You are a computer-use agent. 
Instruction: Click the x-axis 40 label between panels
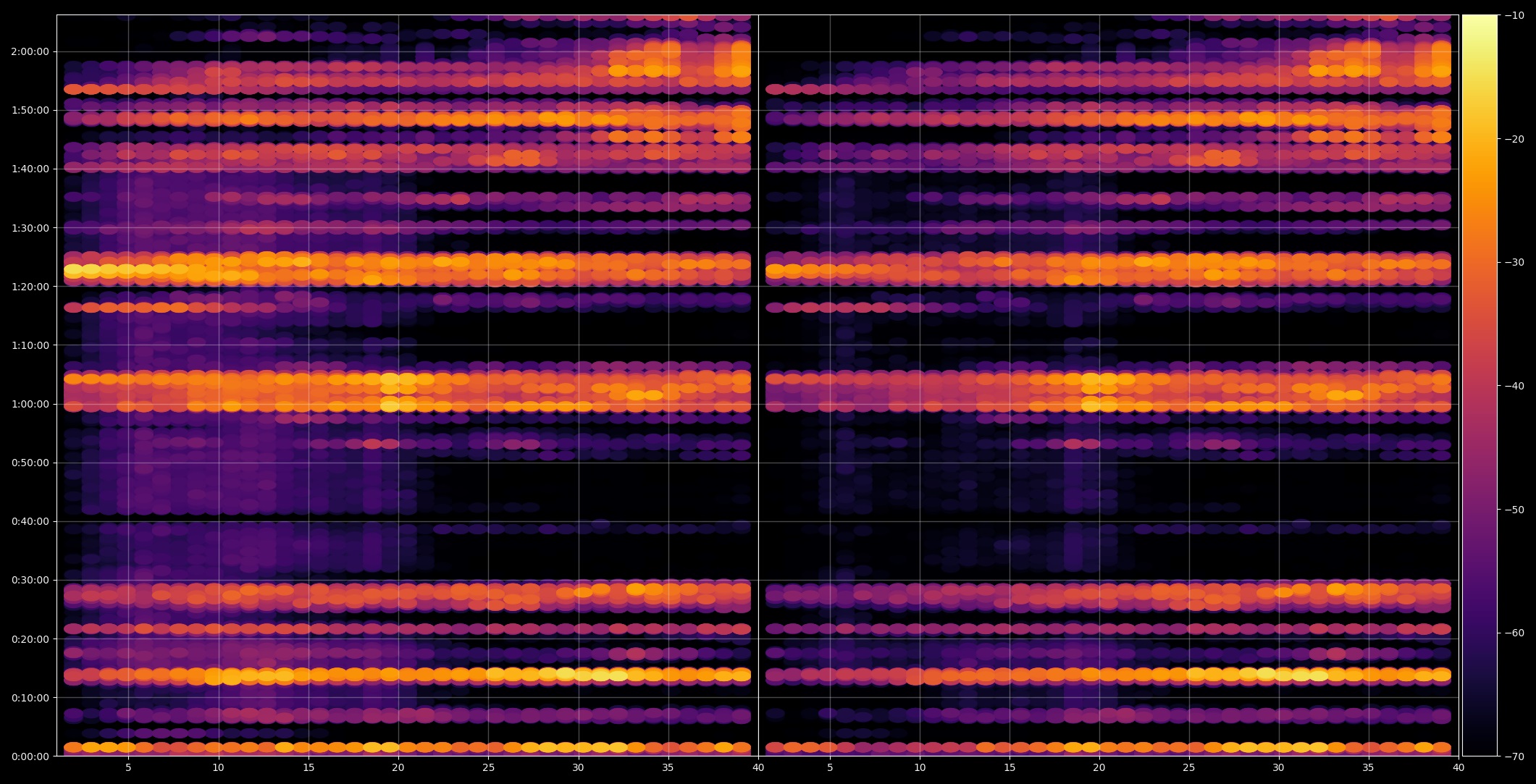[x=758, y=767]
